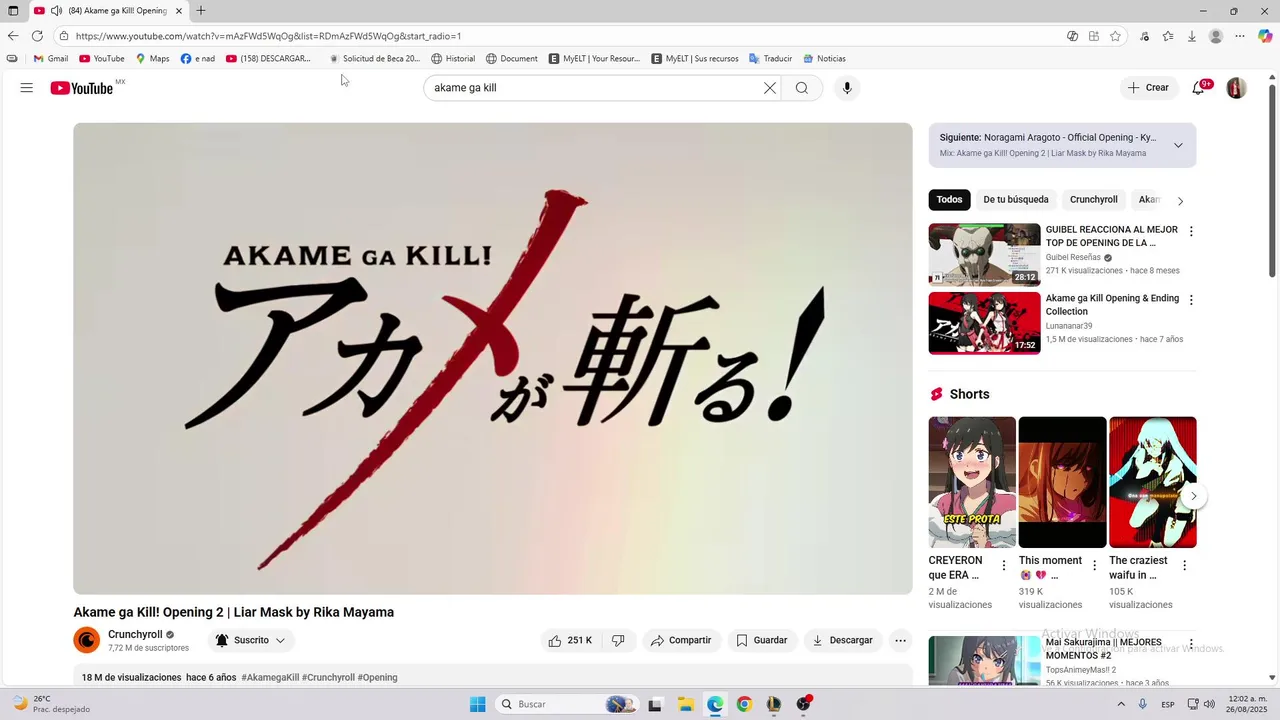Image resolution: width=1280 pixels, height=720 pixels.
Task: Open Subscribed notification options dropdown
Action: pyautogui.click(x=251, y=640)
